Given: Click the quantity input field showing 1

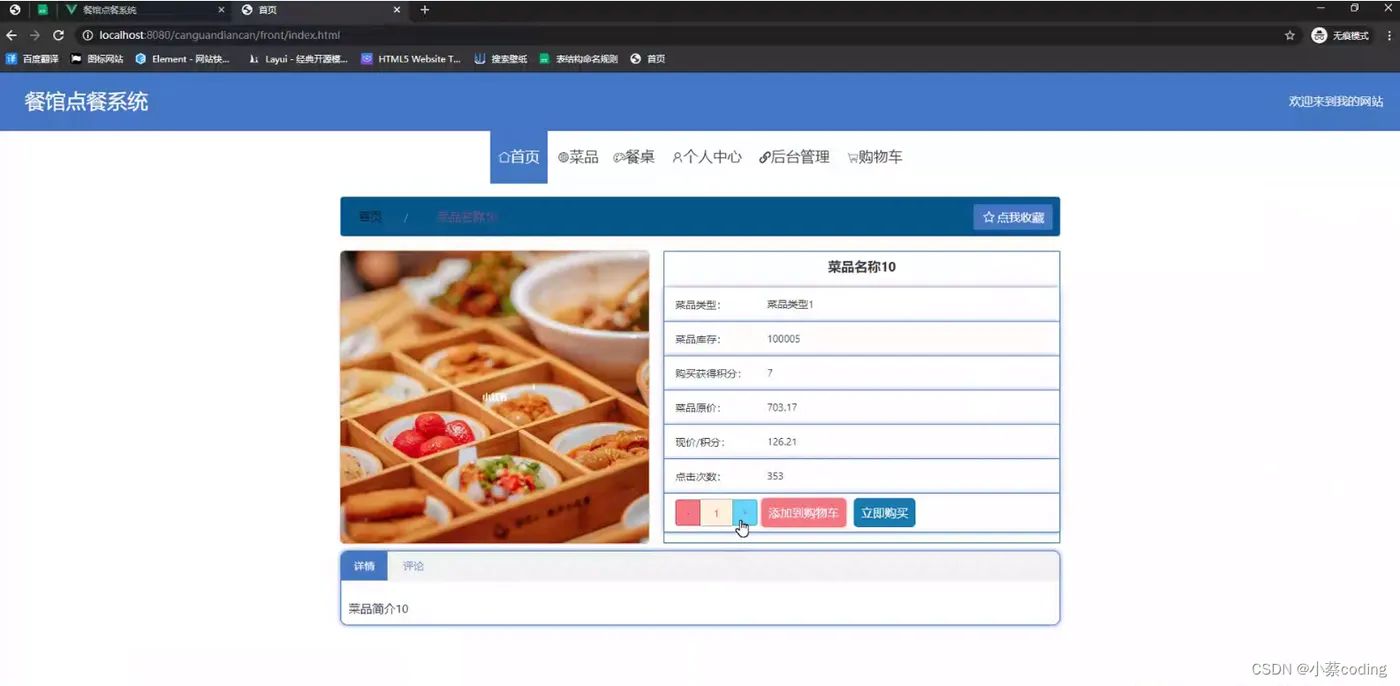Looking at the screenshot, I should click(717, 513).
